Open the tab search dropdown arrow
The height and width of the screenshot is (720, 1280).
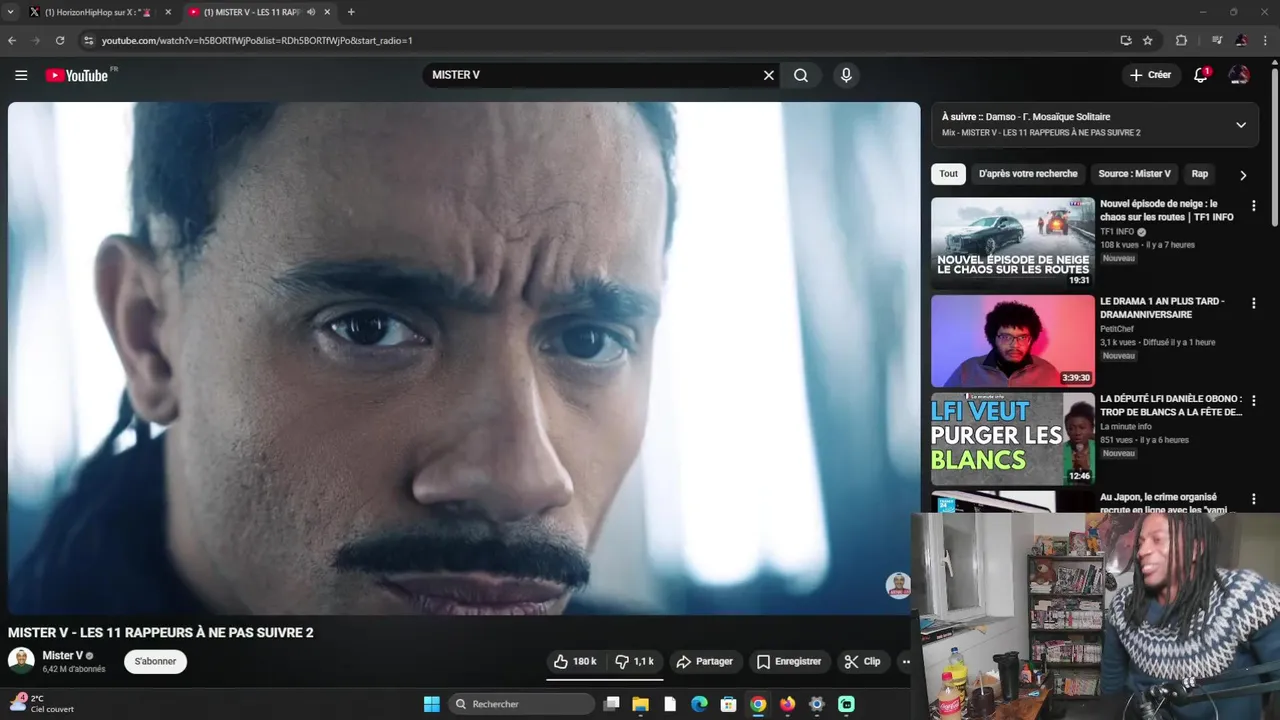tap(10, 12)
